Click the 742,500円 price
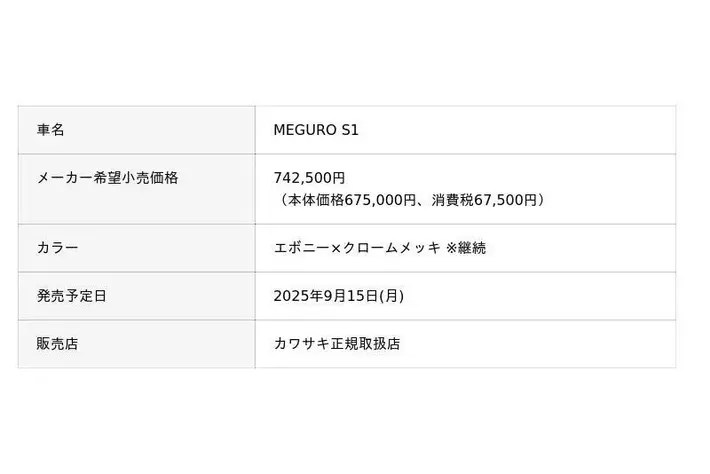 pyautogui.click(x=309, y=178)
